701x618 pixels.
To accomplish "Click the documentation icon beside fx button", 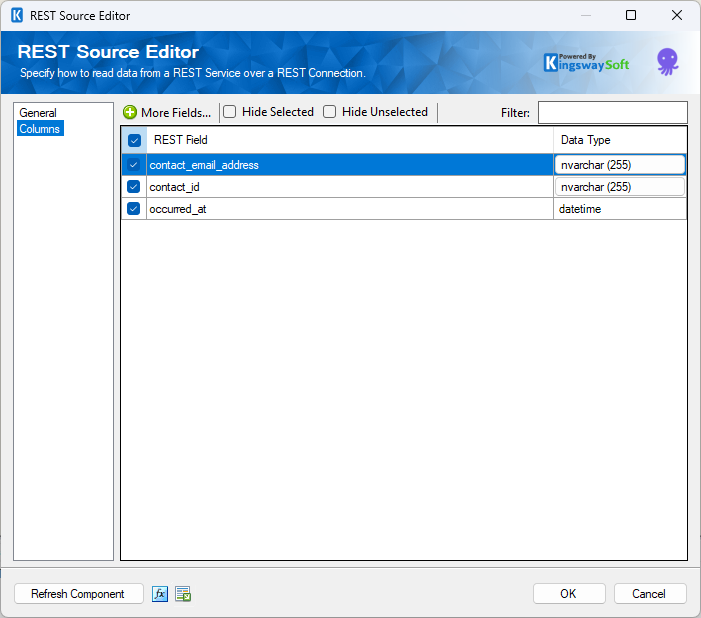I will point(183,594).
